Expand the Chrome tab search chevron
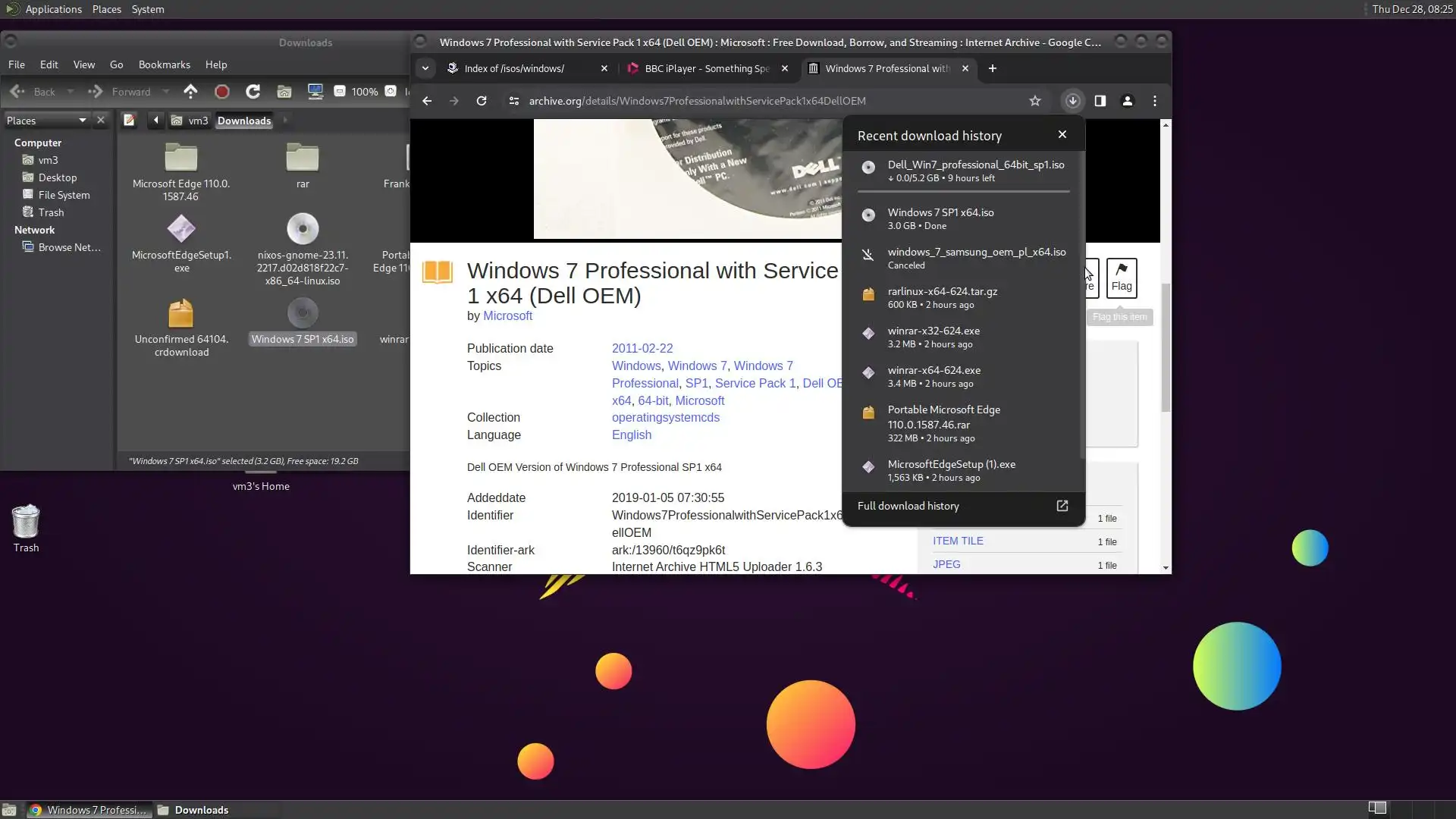1456x819 pixels. click(425, 68)
